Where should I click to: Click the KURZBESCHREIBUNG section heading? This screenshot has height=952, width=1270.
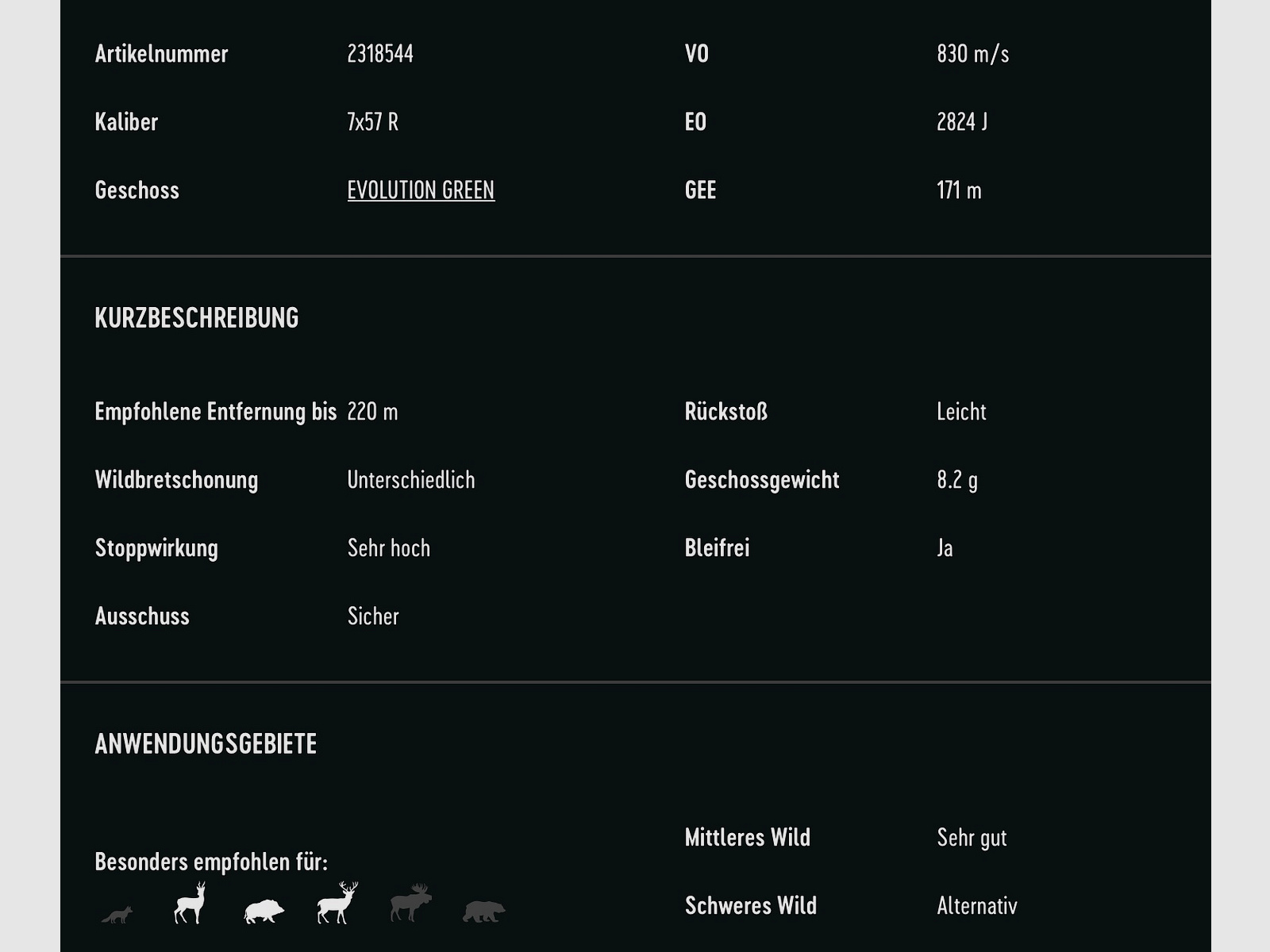(197, 318)
